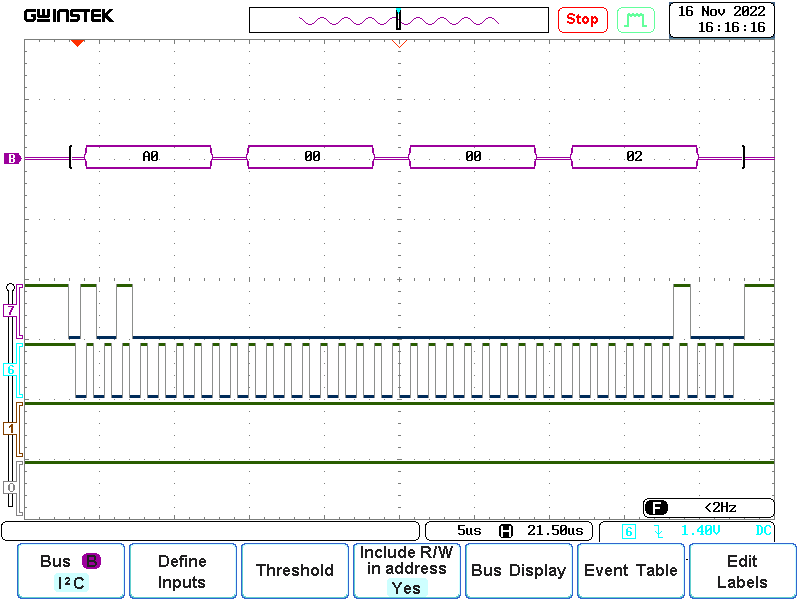Open the Define Inputs menu
Viewport: 800px width, 600px height.
coord(182,571)
